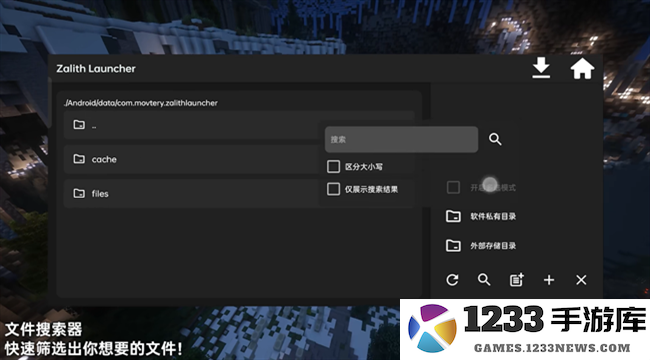Viewport: 650px width, 360px height.
Task: Click the add-file document icon
Action: (517, 280)
